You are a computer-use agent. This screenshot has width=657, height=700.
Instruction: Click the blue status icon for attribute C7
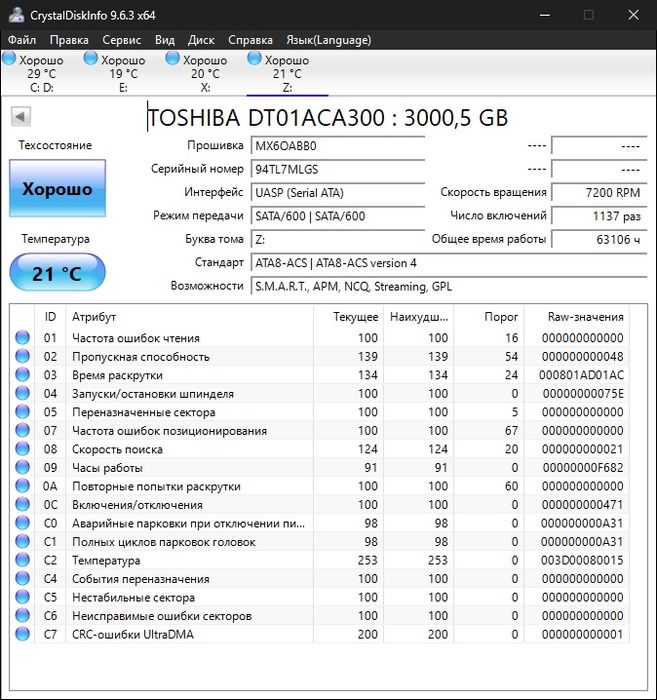(x=22, y=634)
